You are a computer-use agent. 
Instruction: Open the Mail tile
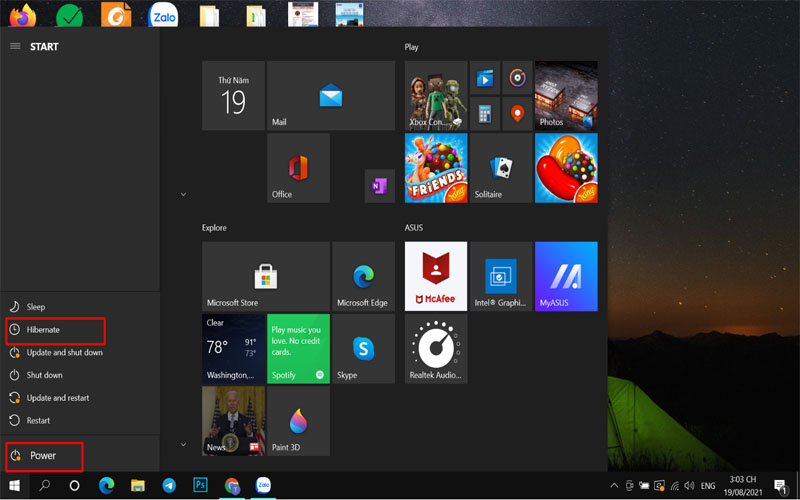330,96
